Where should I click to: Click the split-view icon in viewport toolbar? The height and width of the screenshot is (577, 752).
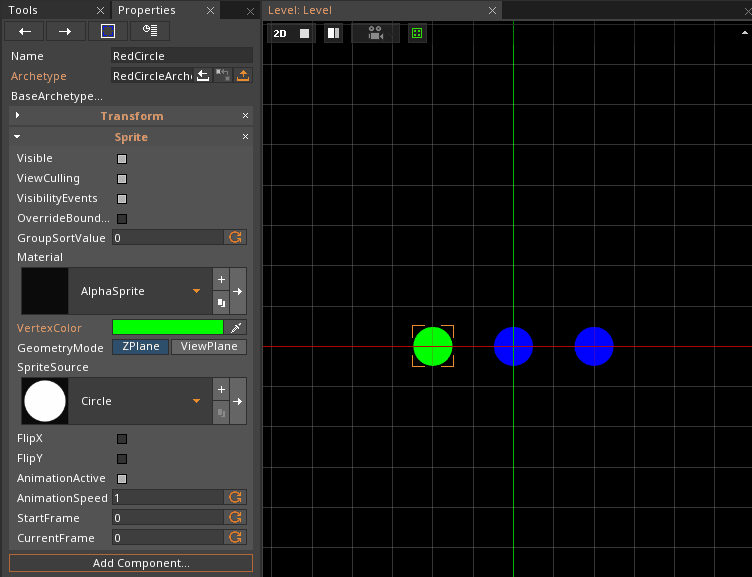click(x=333, y=33)
